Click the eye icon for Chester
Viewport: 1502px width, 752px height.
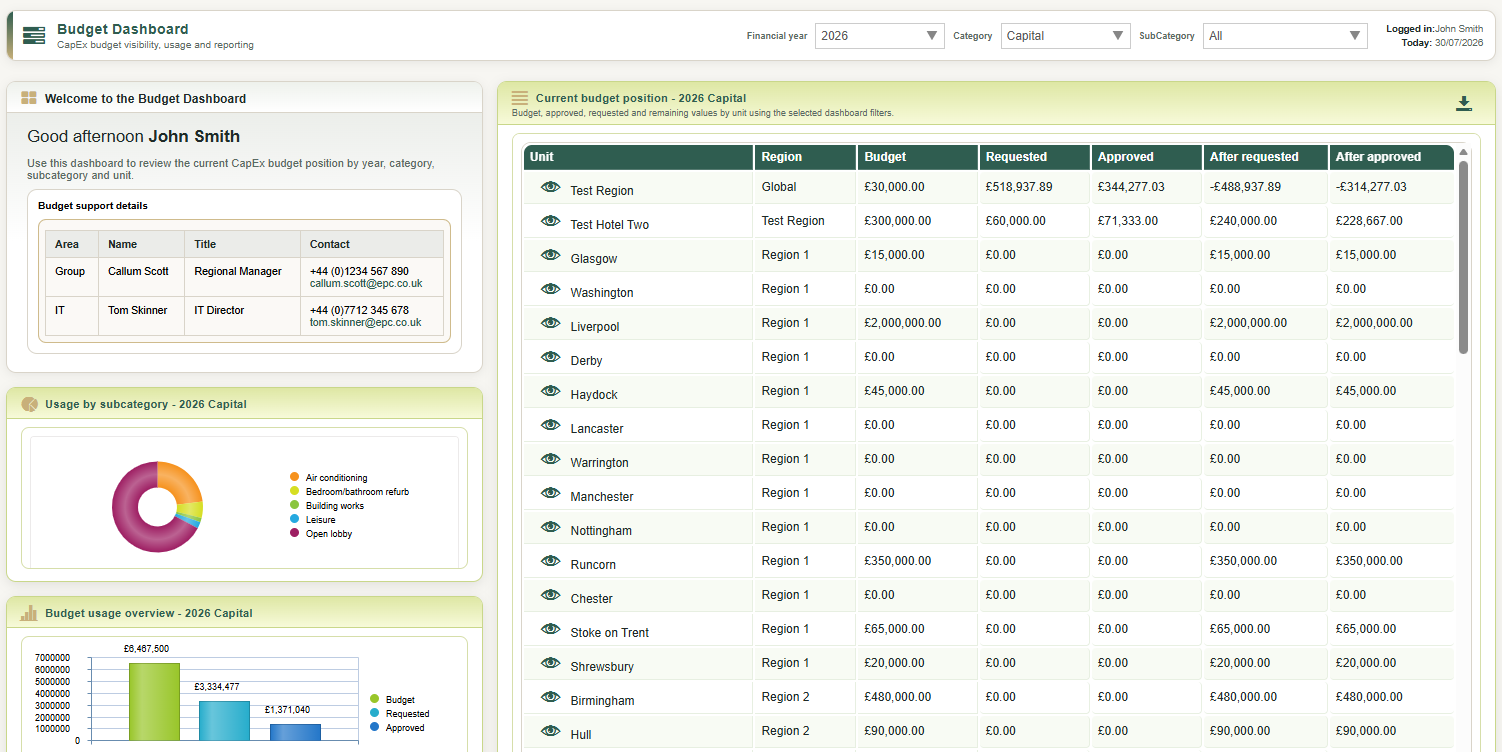[550, 595]
